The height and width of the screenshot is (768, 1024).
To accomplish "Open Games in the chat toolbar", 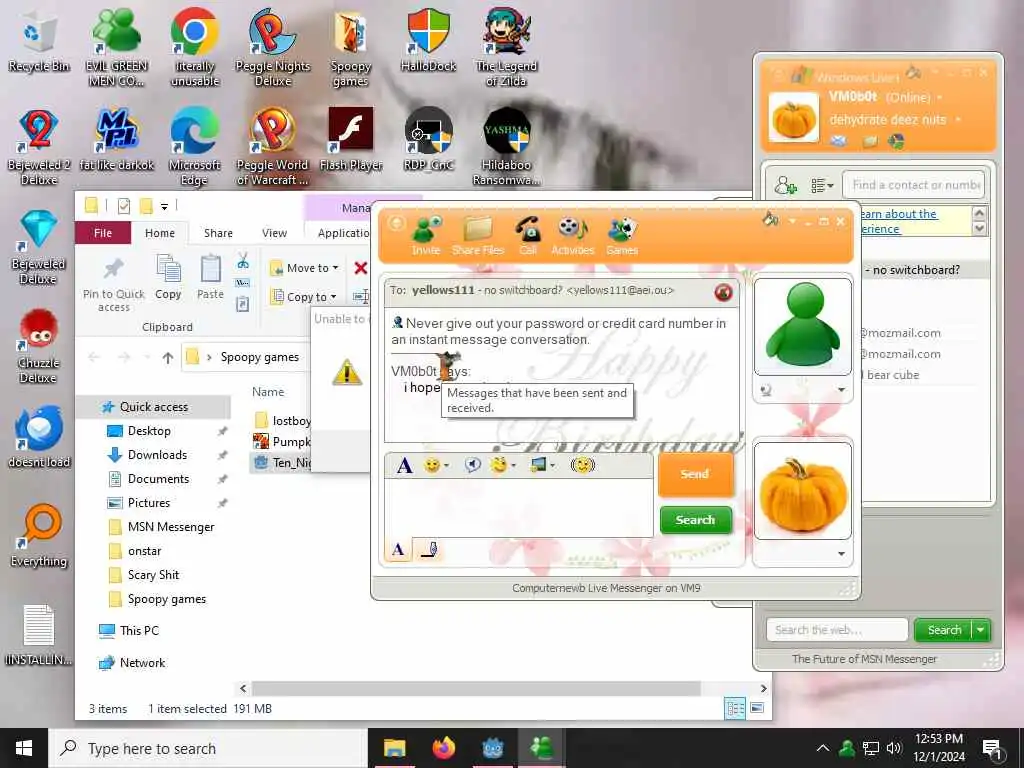I will 622,235.
